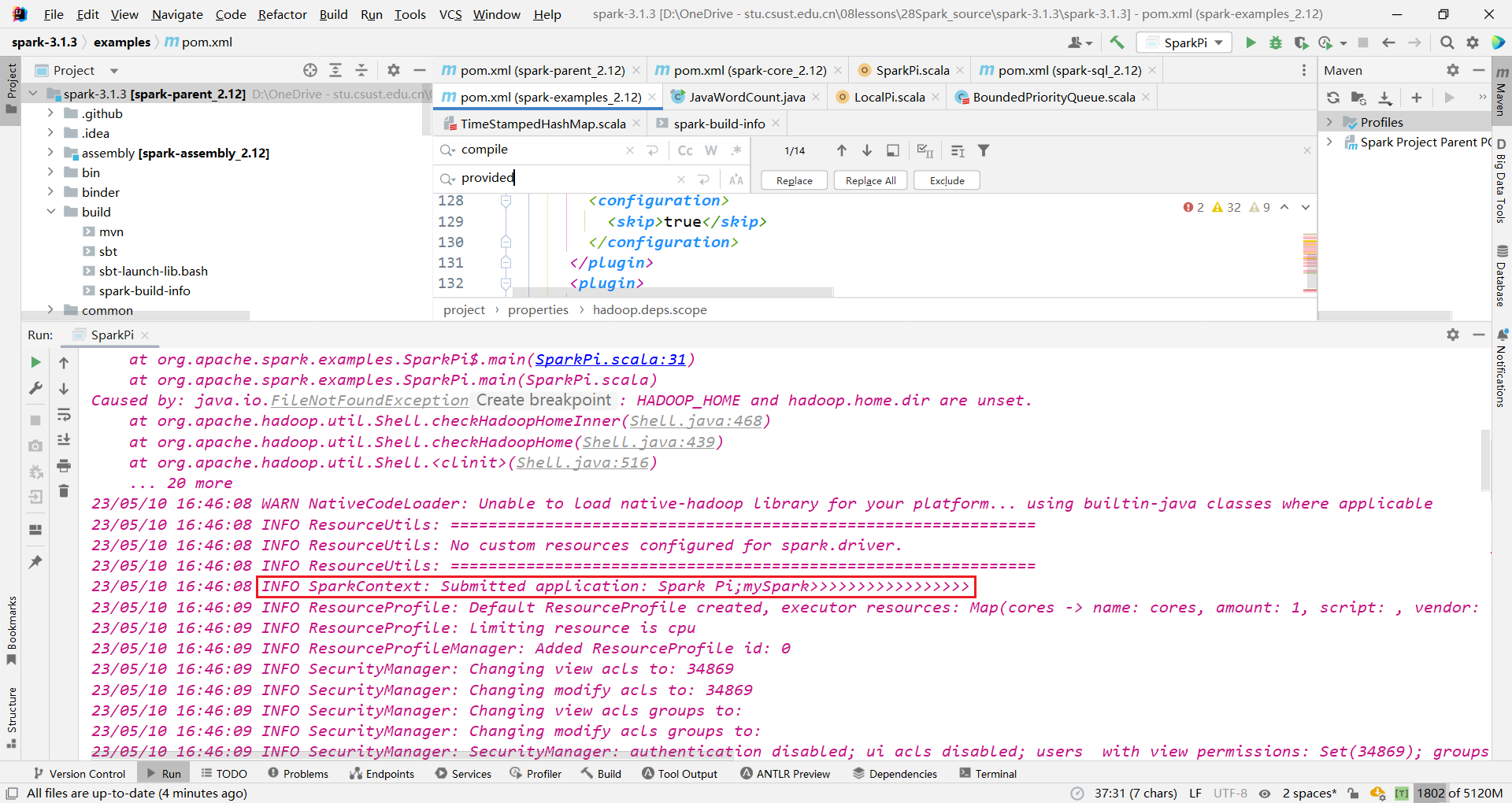
Task: Download Maven sources and documentation
Action: [1385, 98]
